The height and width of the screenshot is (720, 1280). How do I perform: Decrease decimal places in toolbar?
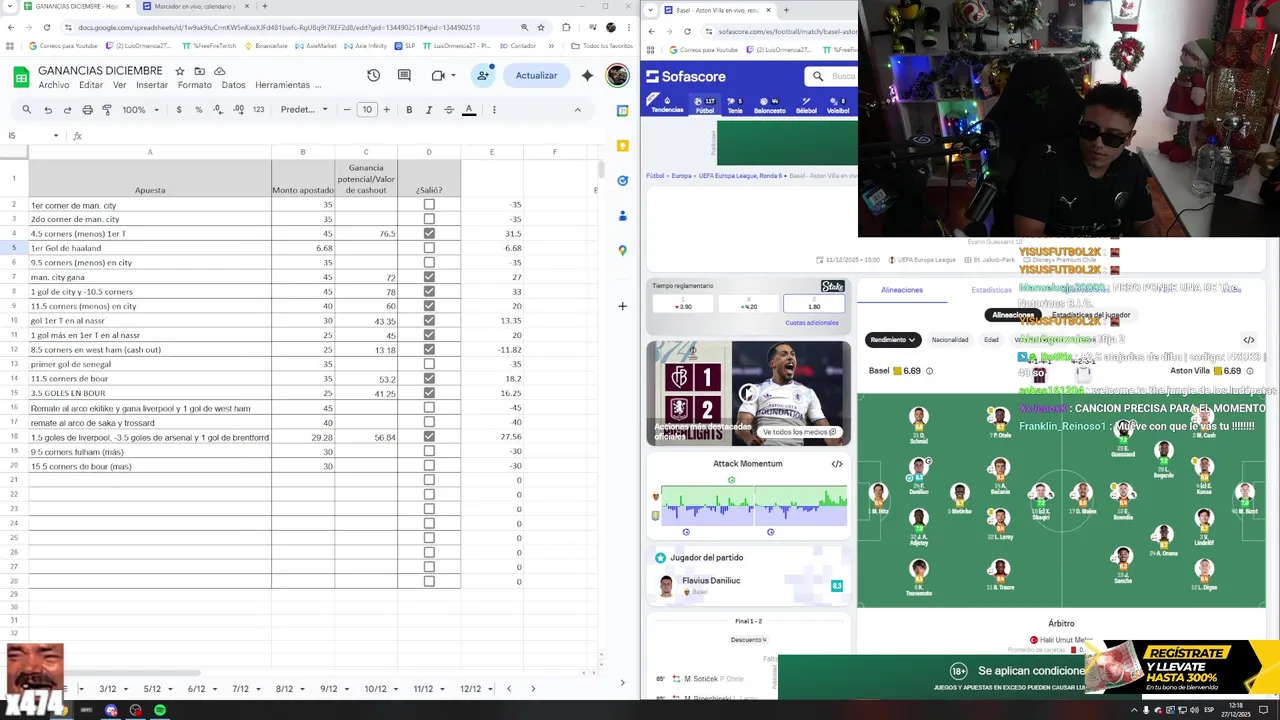[x=218, y=110]
